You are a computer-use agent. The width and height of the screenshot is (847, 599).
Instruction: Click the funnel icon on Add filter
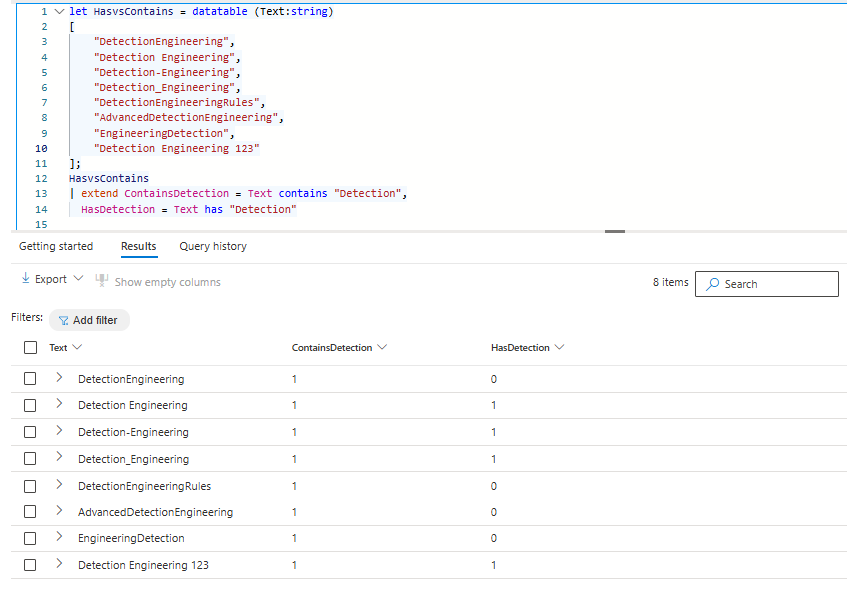pos(64,321)
